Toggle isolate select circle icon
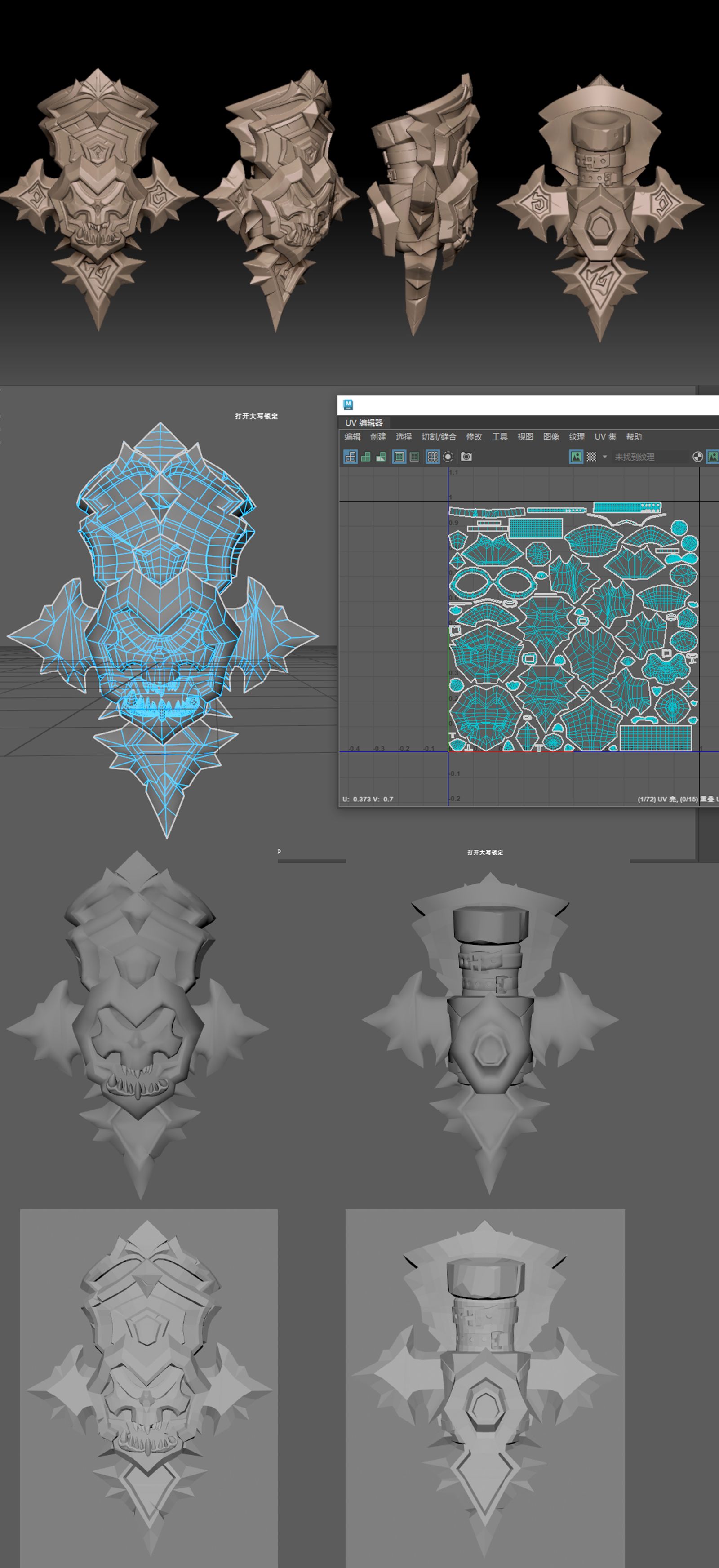Image resolution: width=719 pixels, height=1568 pixels. click(448, 457)
